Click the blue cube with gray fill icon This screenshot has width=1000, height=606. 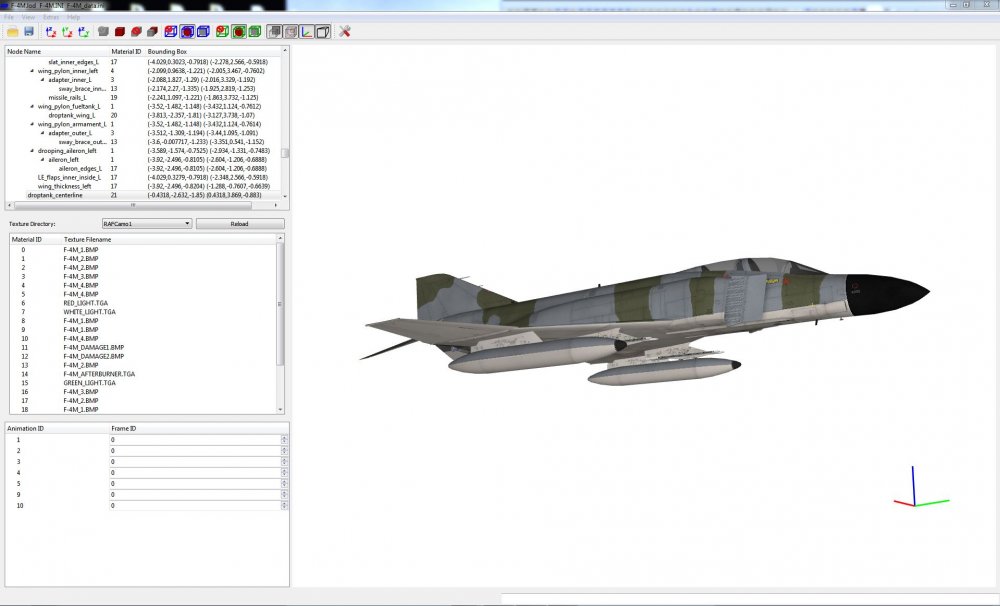point(203,31)
